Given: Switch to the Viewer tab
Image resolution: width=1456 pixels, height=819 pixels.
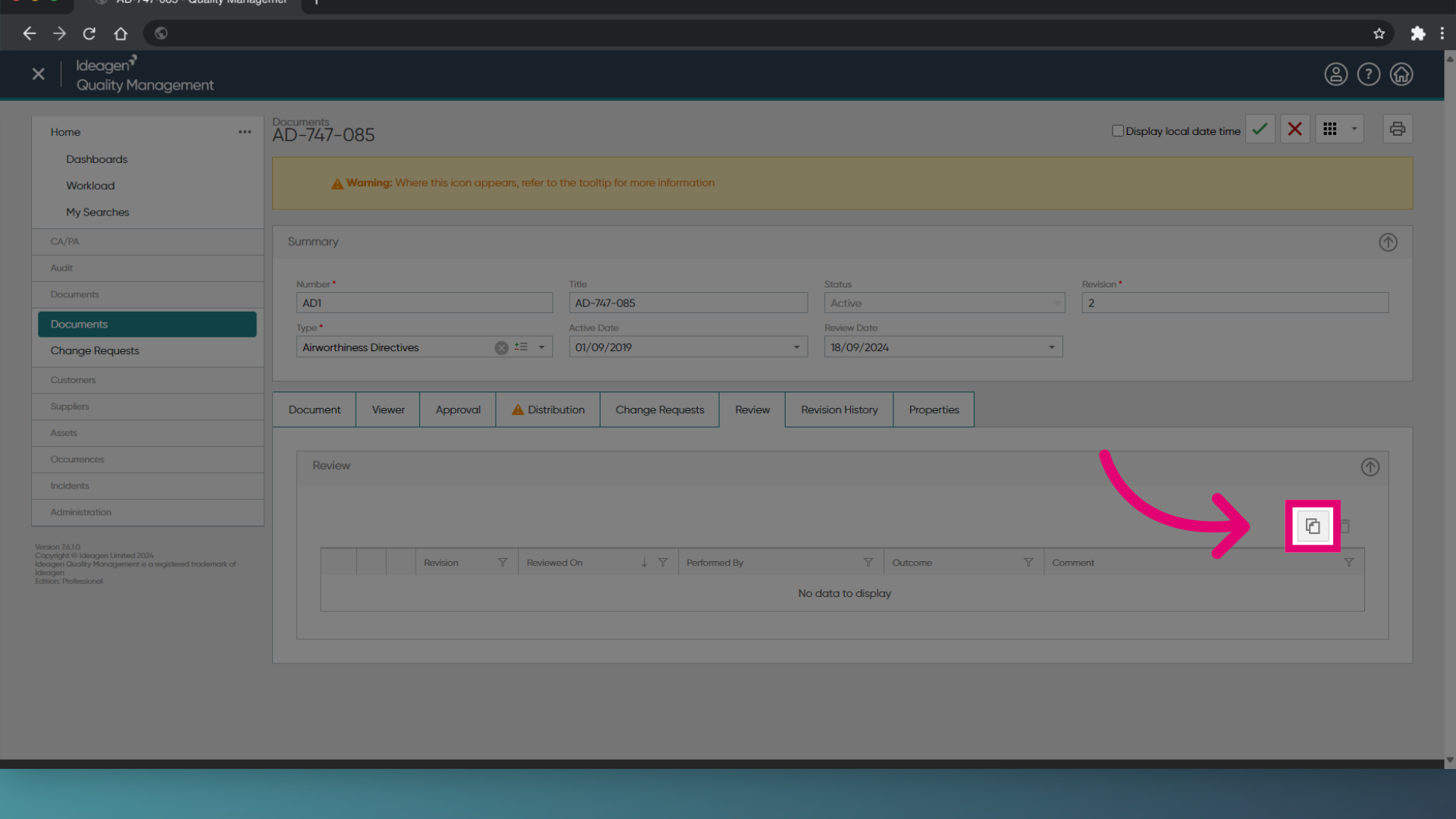Looking at the screenshot, I should [388, 409].
